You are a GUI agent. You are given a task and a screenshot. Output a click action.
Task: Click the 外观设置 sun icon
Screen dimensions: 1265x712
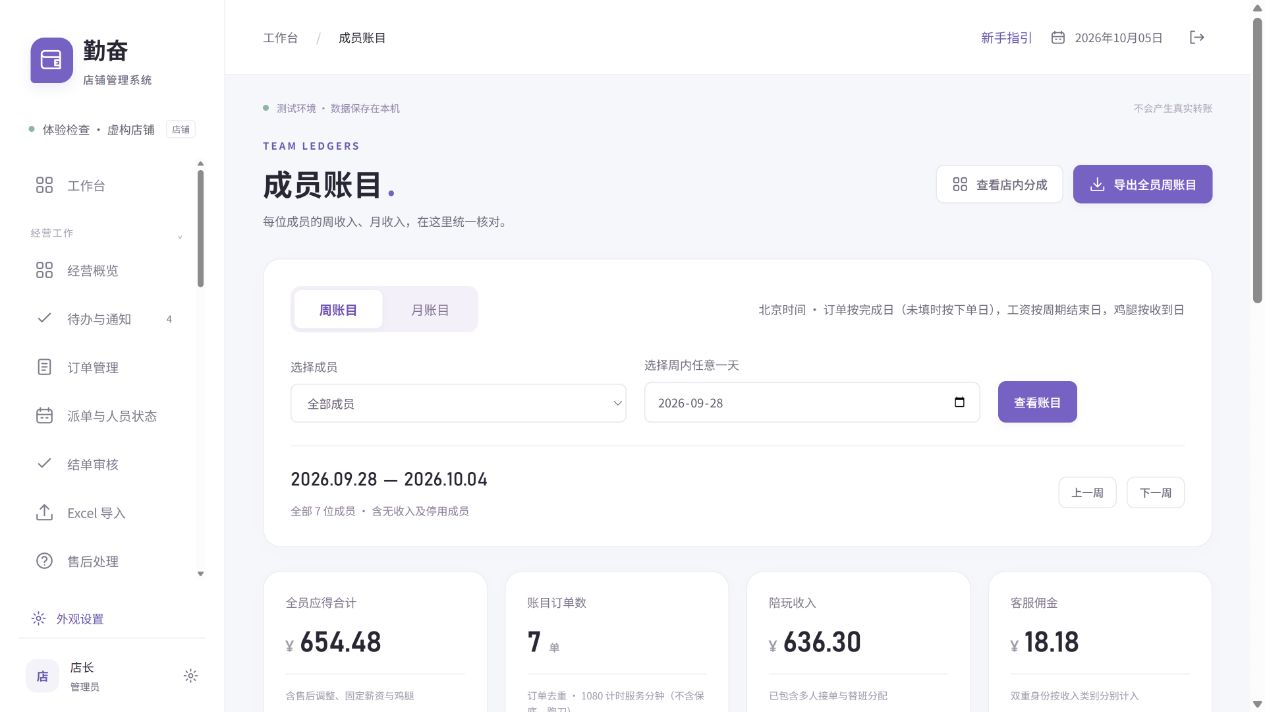(x=38, y=618)
